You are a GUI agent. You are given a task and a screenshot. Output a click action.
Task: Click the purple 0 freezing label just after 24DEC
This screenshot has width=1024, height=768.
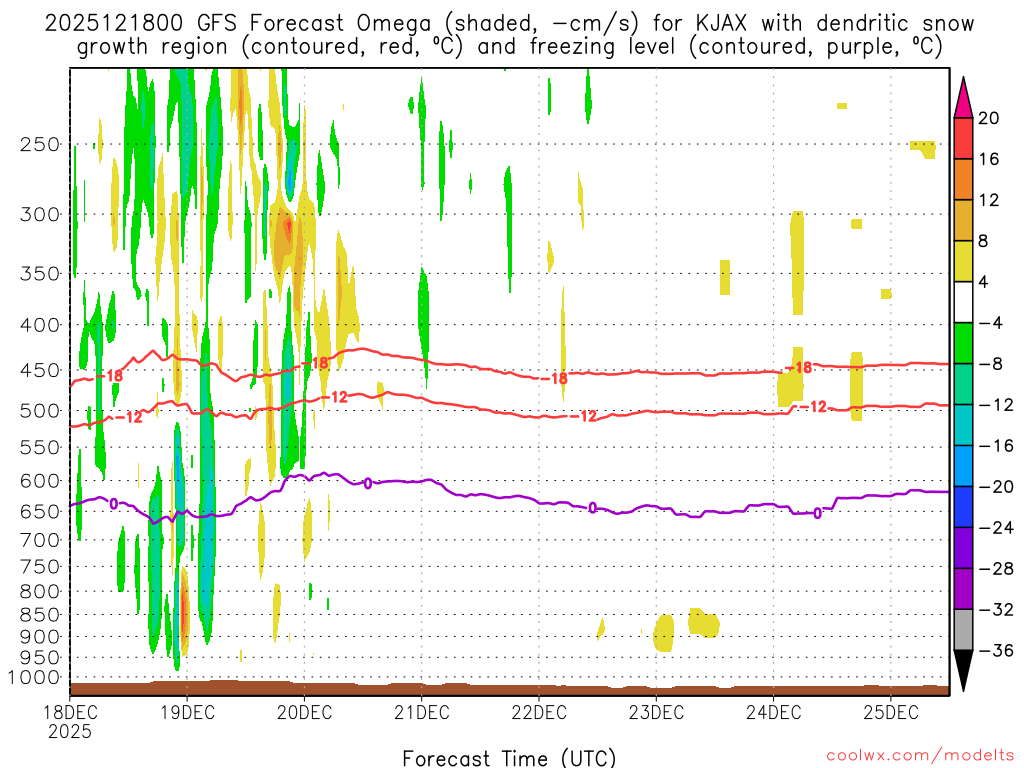coord(817,514)
